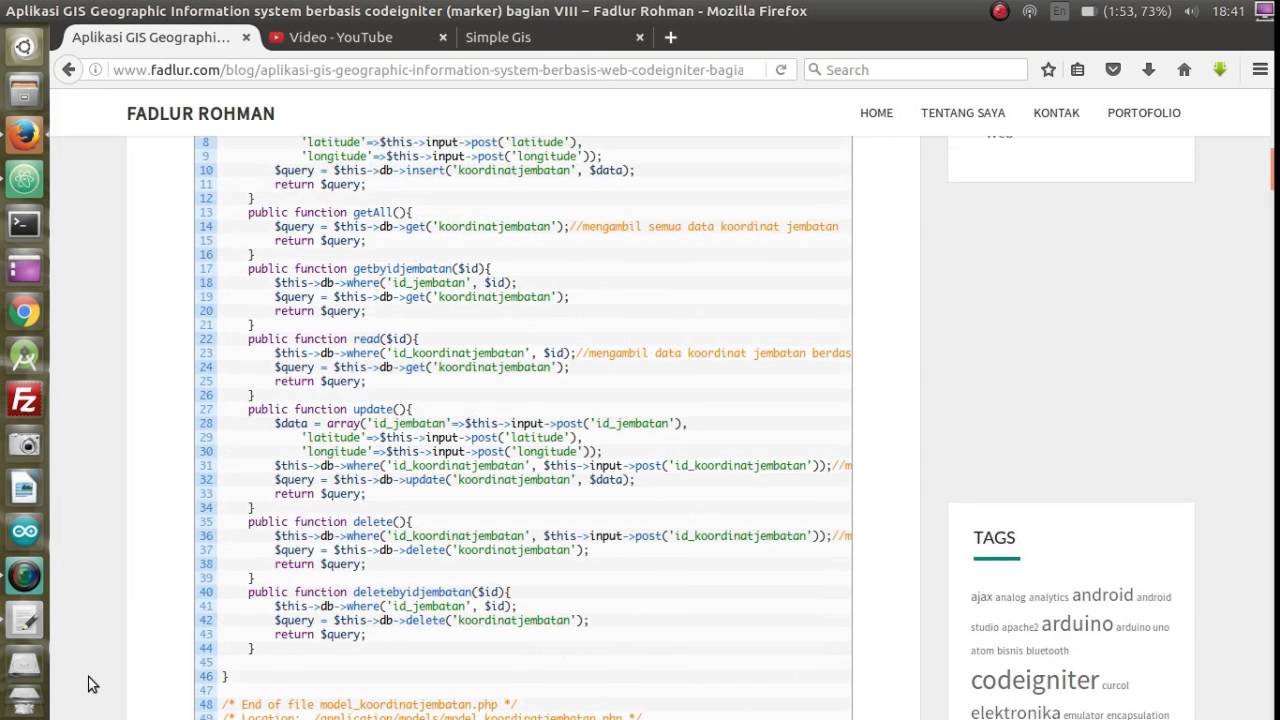Image resolution: width=1280 pixels, height=720 pixels.
Task: Click code line 40 deletebyidjembatan function
Action: point(379,592)
